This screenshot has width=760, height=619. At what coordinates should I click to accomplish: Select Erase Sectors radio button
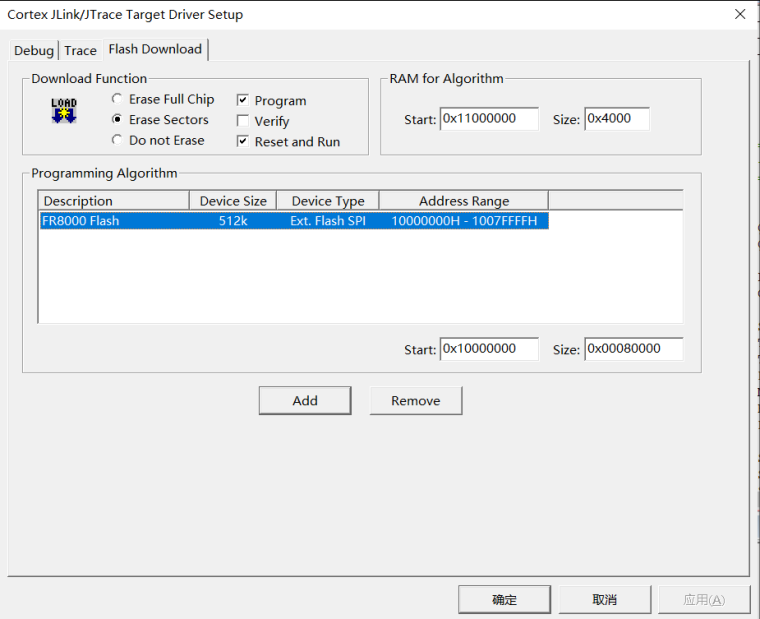tap(118, 119)
